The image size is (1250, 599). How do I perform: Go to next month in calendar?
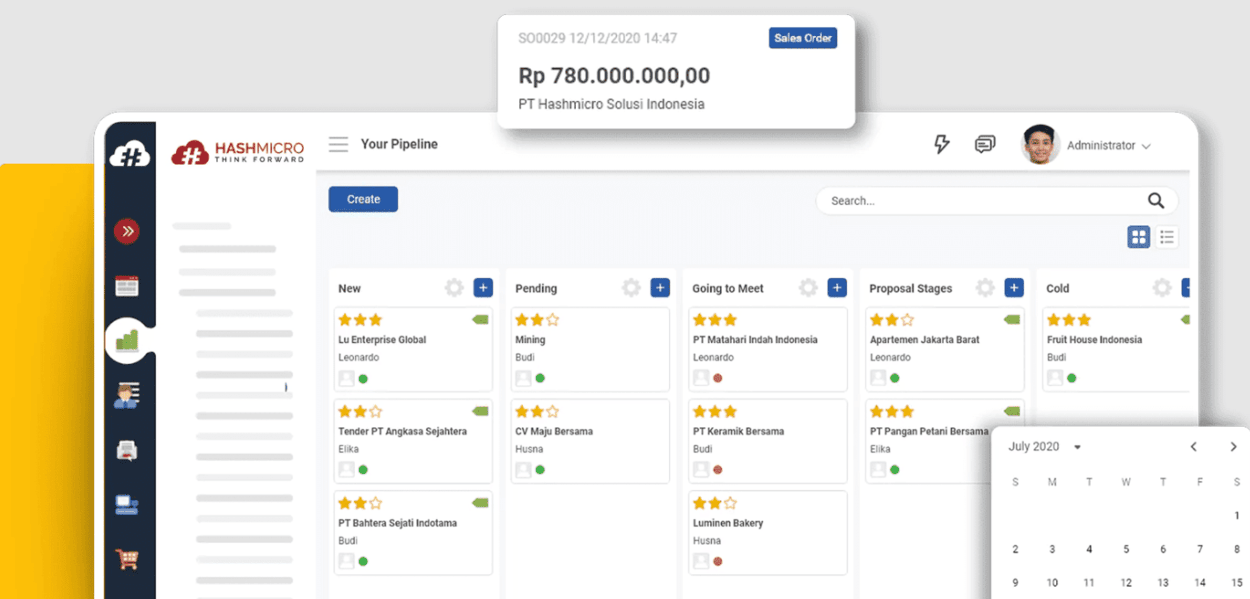1233,447
